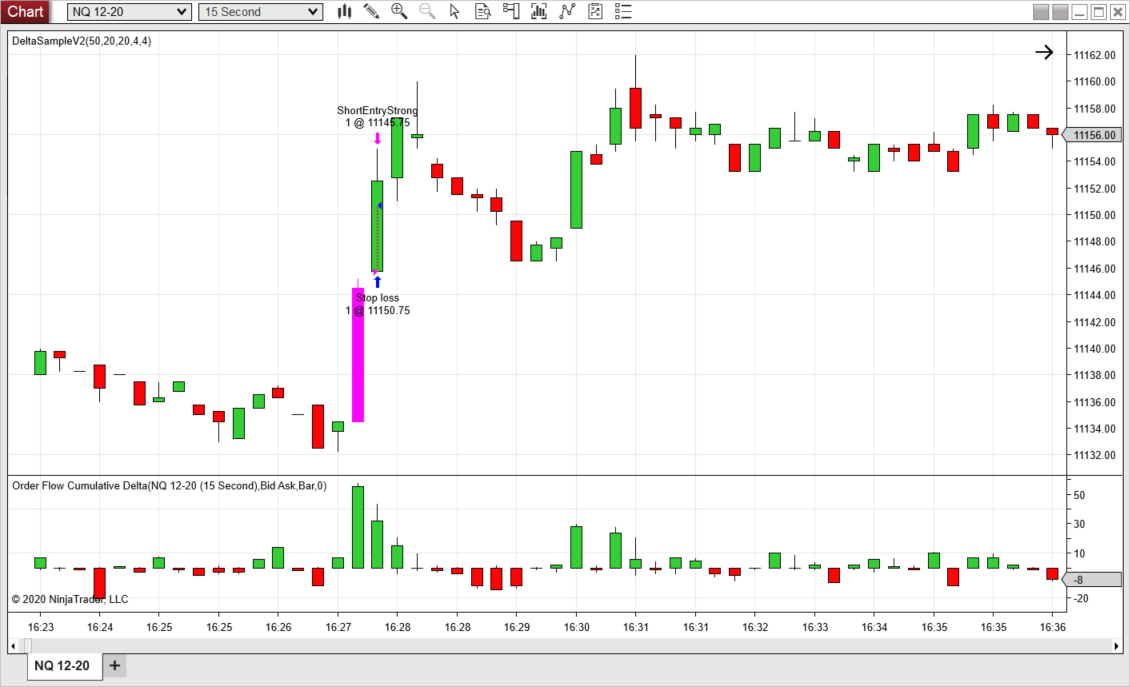
Task: Click the ShortEntryStrong execution label
Action: (x=377, y=116)
